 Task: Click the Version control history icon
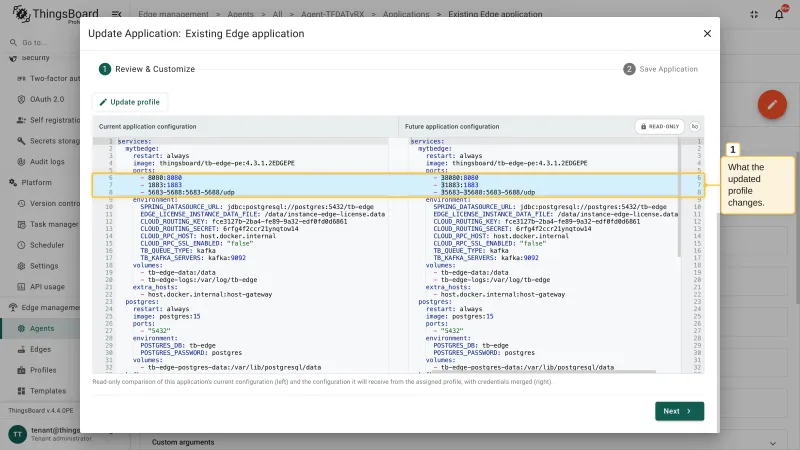[21, 204]
